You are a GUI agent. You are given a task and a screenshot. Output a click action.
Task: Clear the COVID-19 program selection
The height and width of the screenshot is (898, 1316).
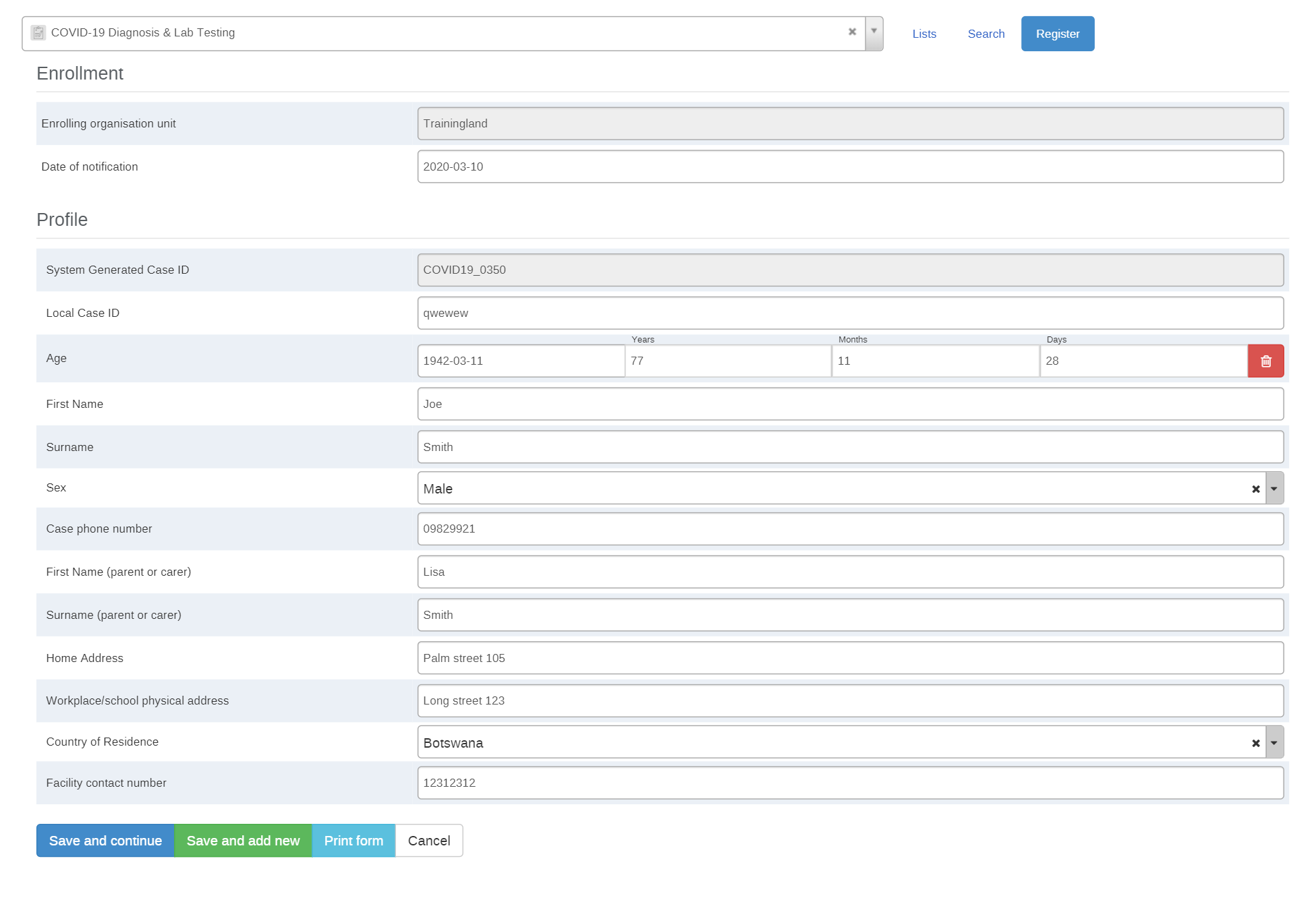click(x=852, y=32)
